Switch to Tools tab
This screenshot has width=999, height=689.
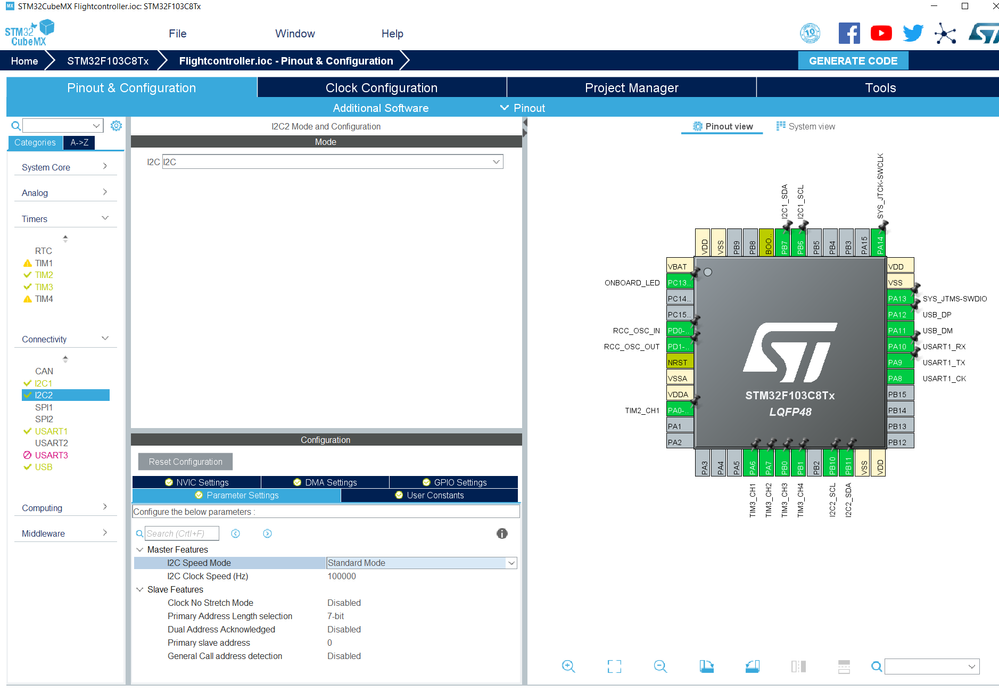[880, 87]
